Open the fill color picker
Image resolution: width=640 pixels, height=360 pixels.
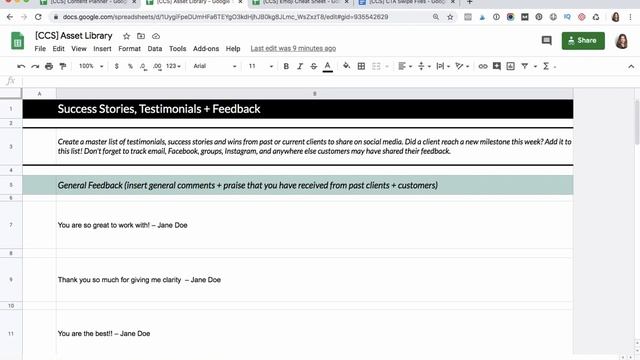click(347, 66)
